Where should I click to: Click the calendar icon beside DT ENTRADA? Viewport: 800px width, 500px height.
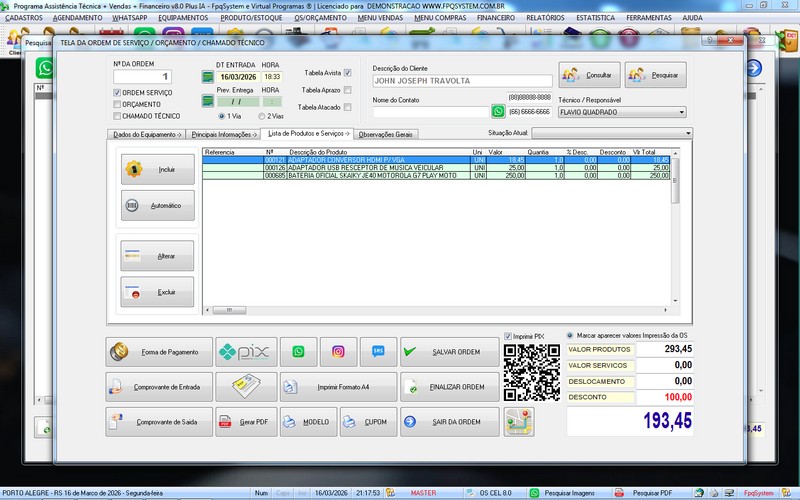pos(207,77)
